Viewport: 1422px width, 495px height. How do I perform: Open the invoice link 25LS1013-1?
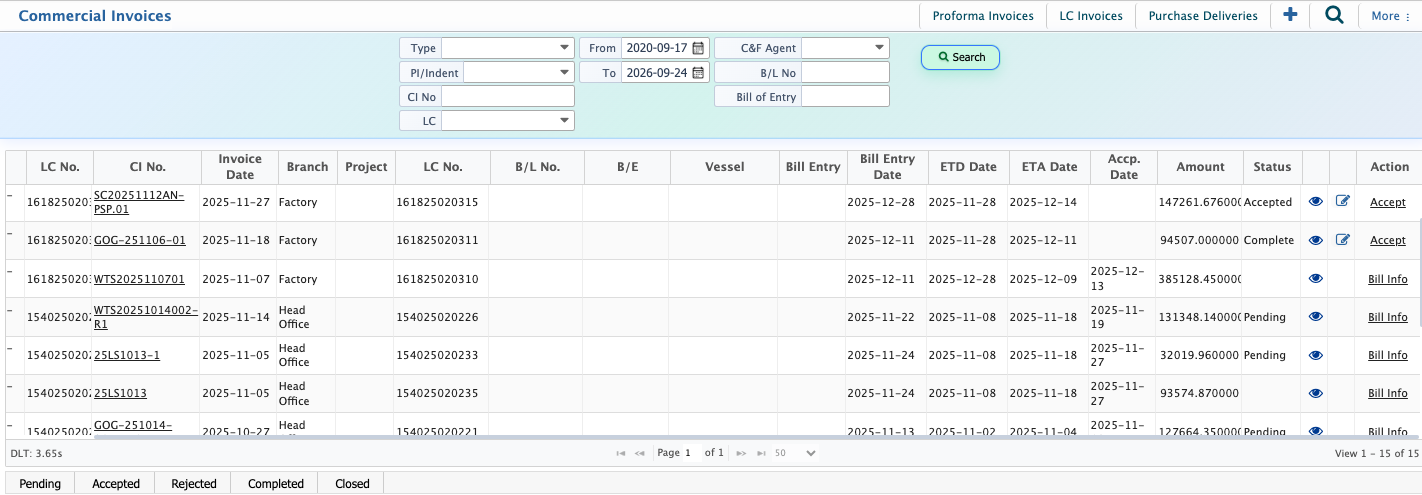127,355
